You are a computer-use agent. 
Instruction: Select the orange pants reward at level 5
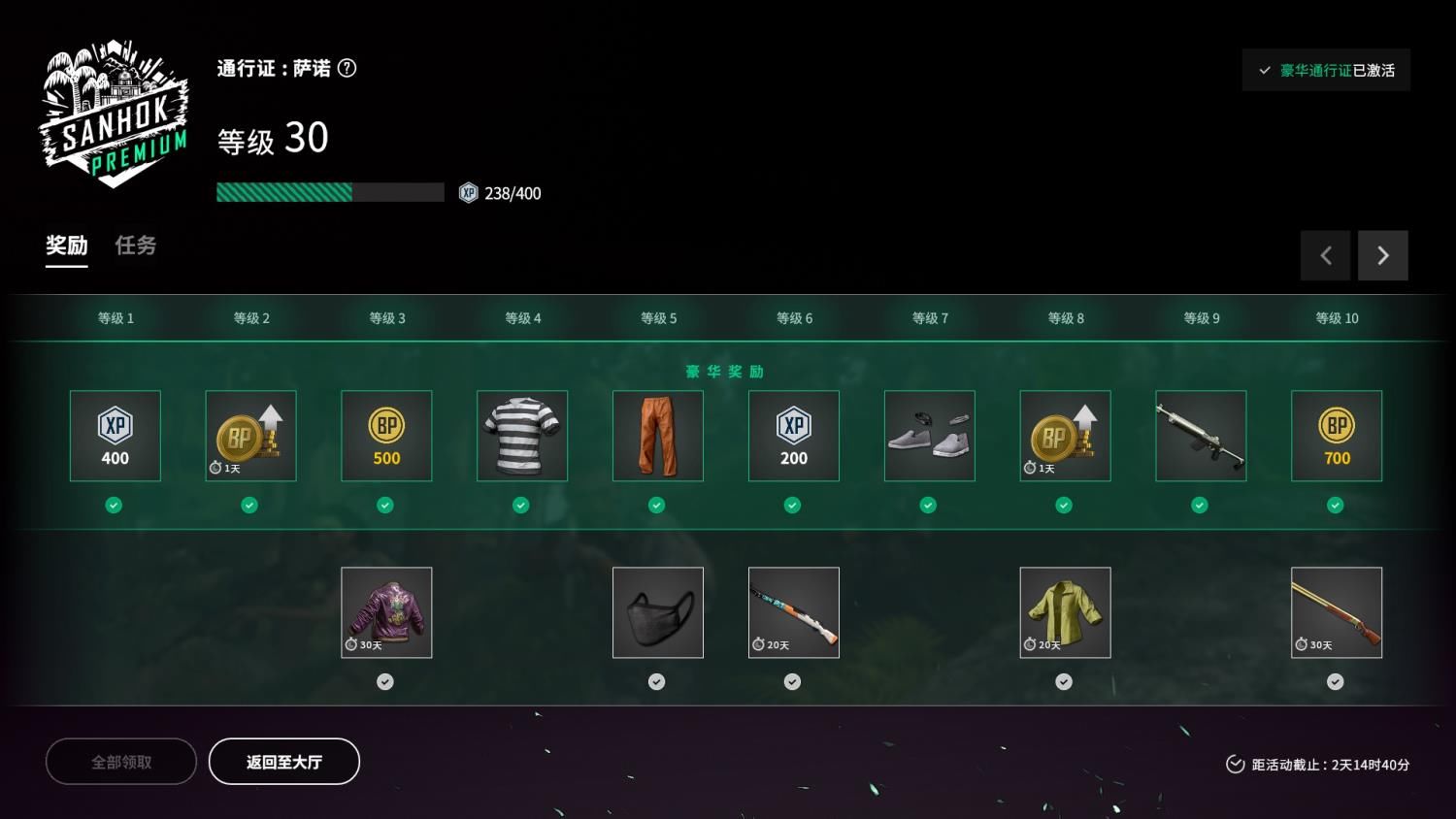coord(658,436)
